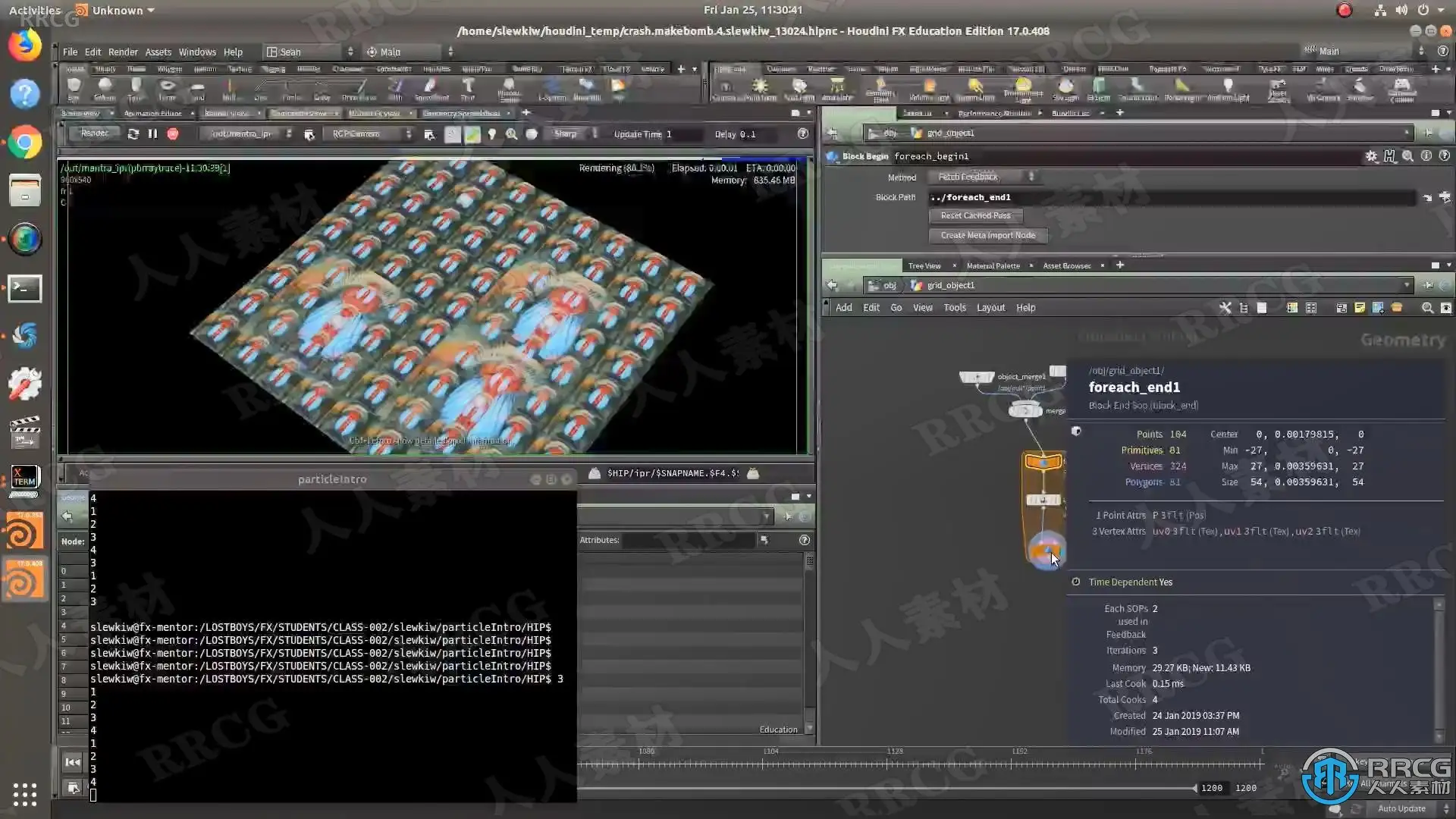Restart the render with refresh icon

coord(133,134)
